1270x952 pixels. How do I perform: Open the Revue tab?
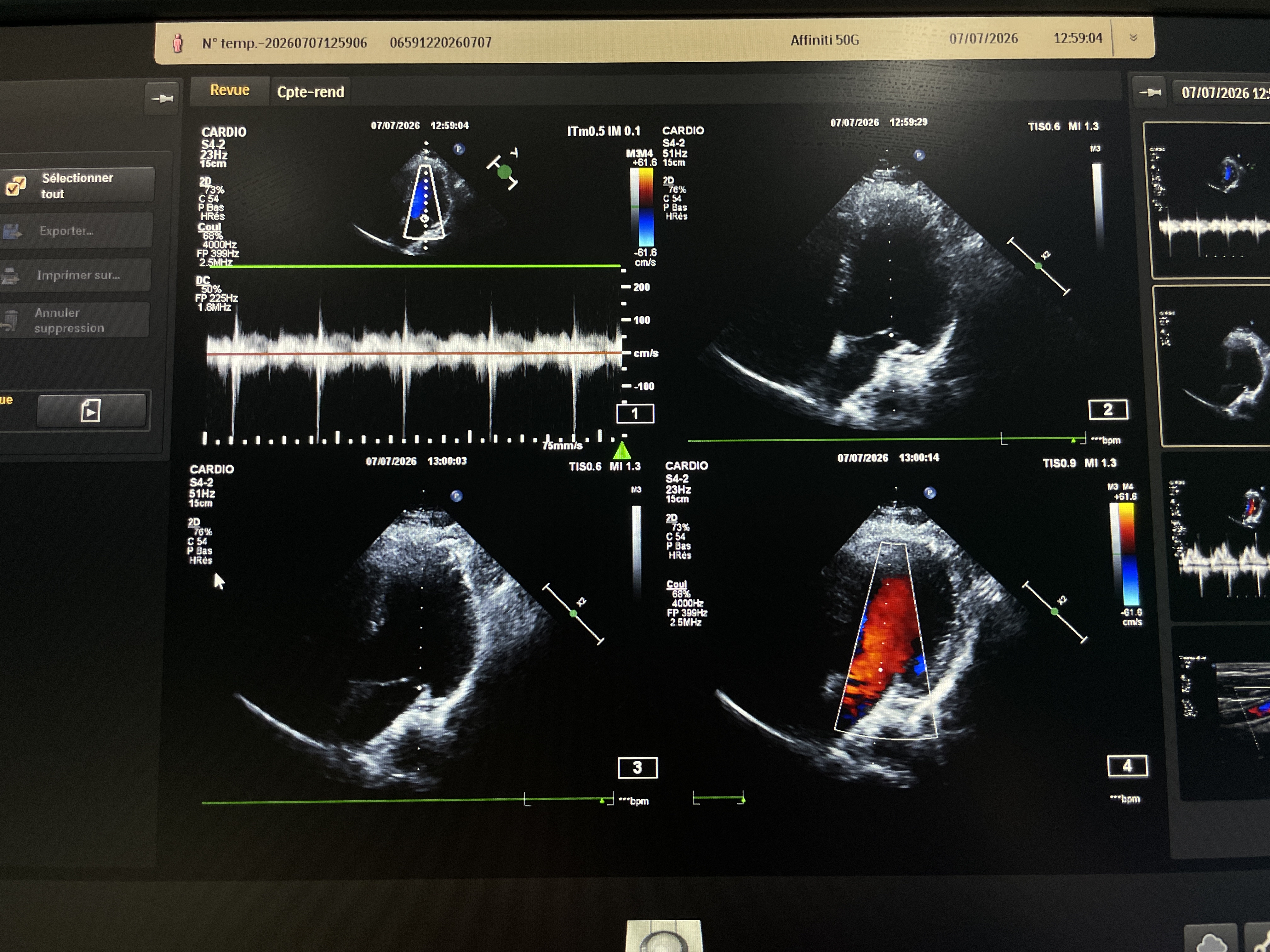[x=230, y=91]
